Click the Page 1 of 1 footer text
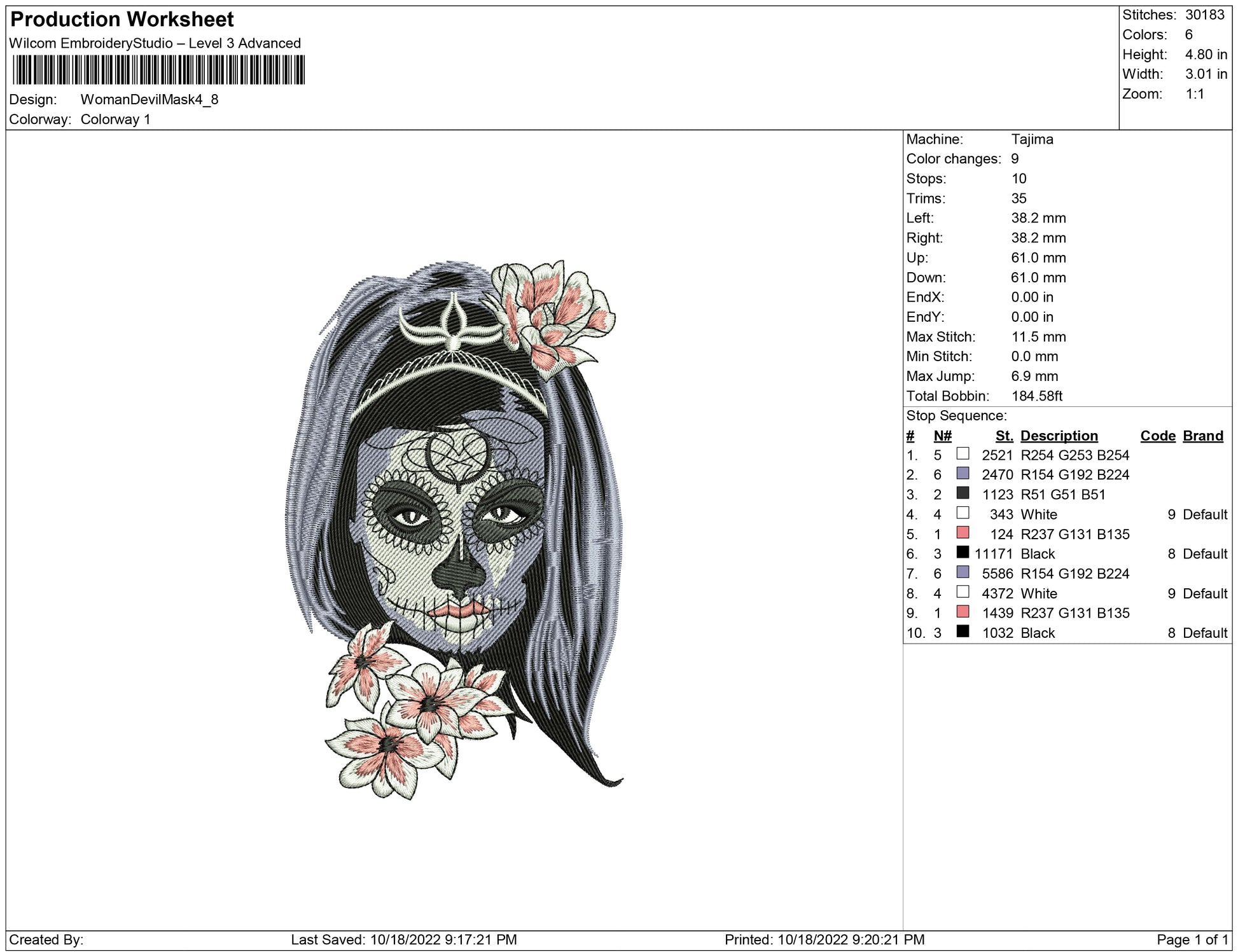This screenshot has height=952, width=1238. [1192, 939]
